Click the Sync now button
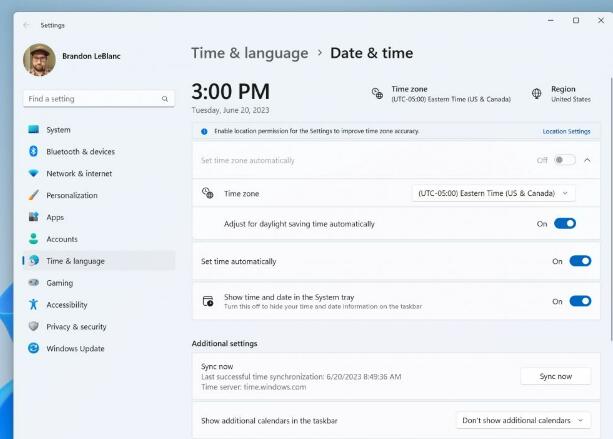 click(x=555, y=376)
